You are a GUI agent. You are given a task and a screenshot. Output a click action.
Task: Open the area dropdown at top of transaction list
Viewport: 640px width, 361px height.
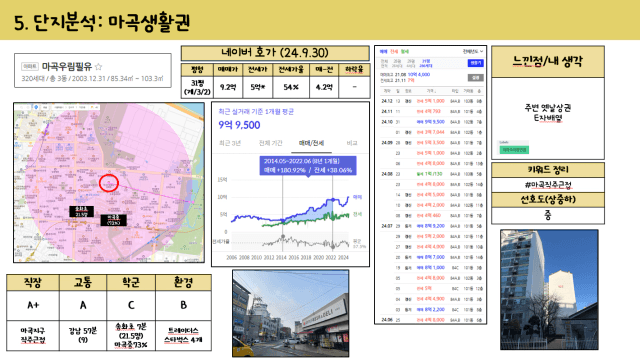(473, 51)
